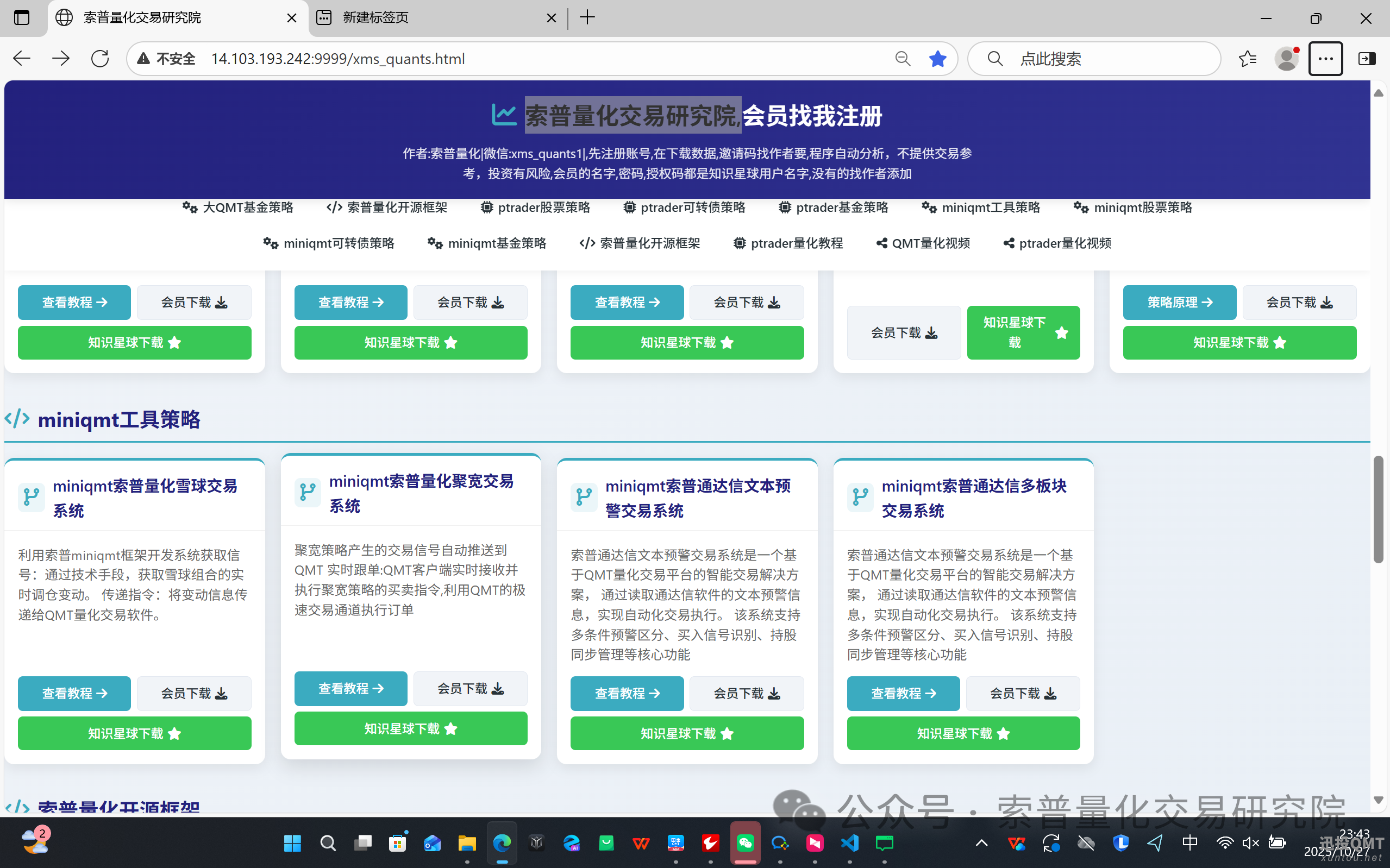The width and height of the screenshot is (1390, 868).
Task: Click 知识星球下载 for miniqmt索普量化聚宽交易系统
Action: click(410, 728)
